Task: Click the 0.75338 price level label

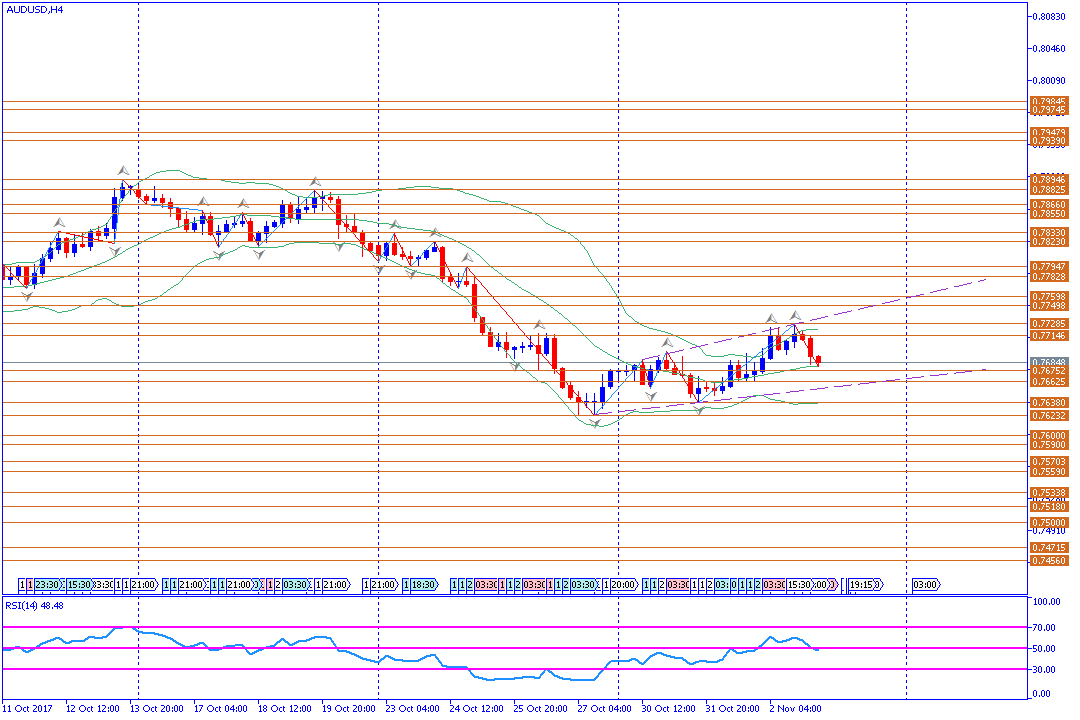Action: pyautogui.click(x=1049, y=493)
